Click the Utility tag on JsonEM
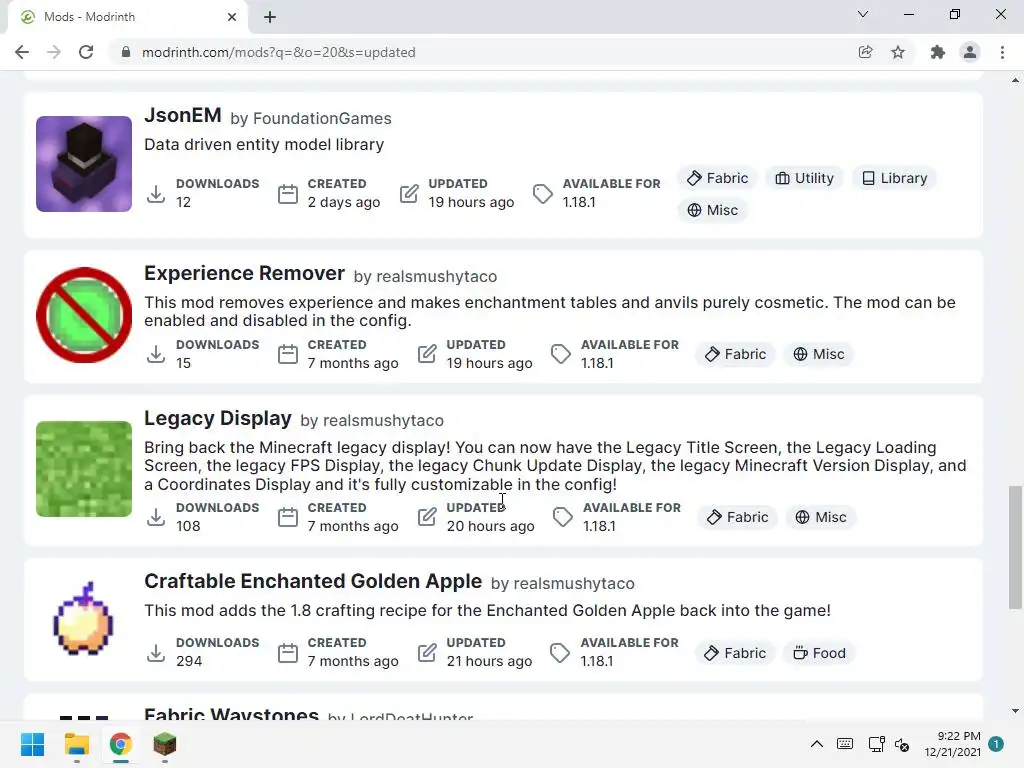This screenshot has width=1024, height=768. (804, 178)
